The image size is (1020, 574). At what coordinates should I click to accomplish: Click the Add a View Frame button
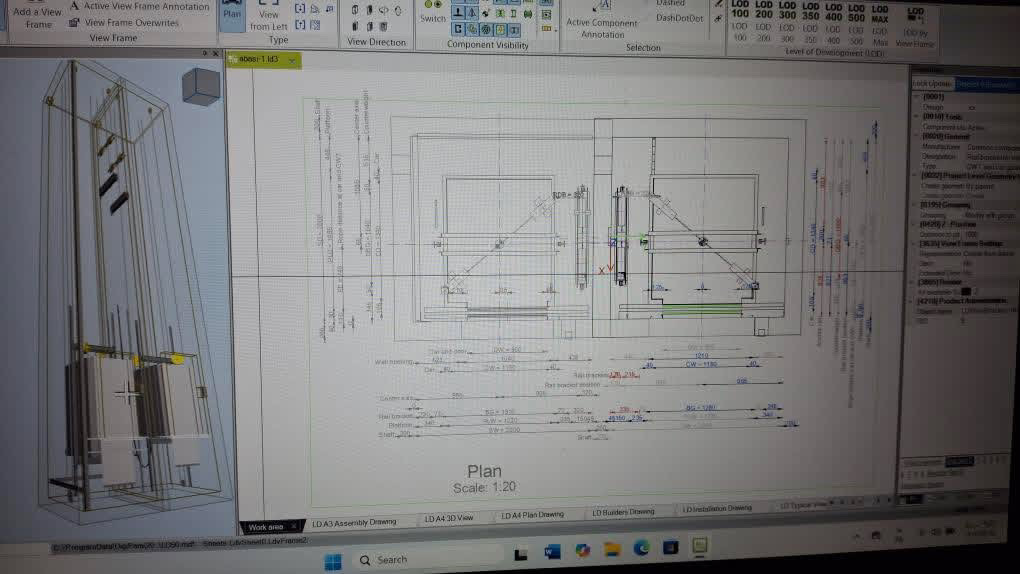point(37,17)
